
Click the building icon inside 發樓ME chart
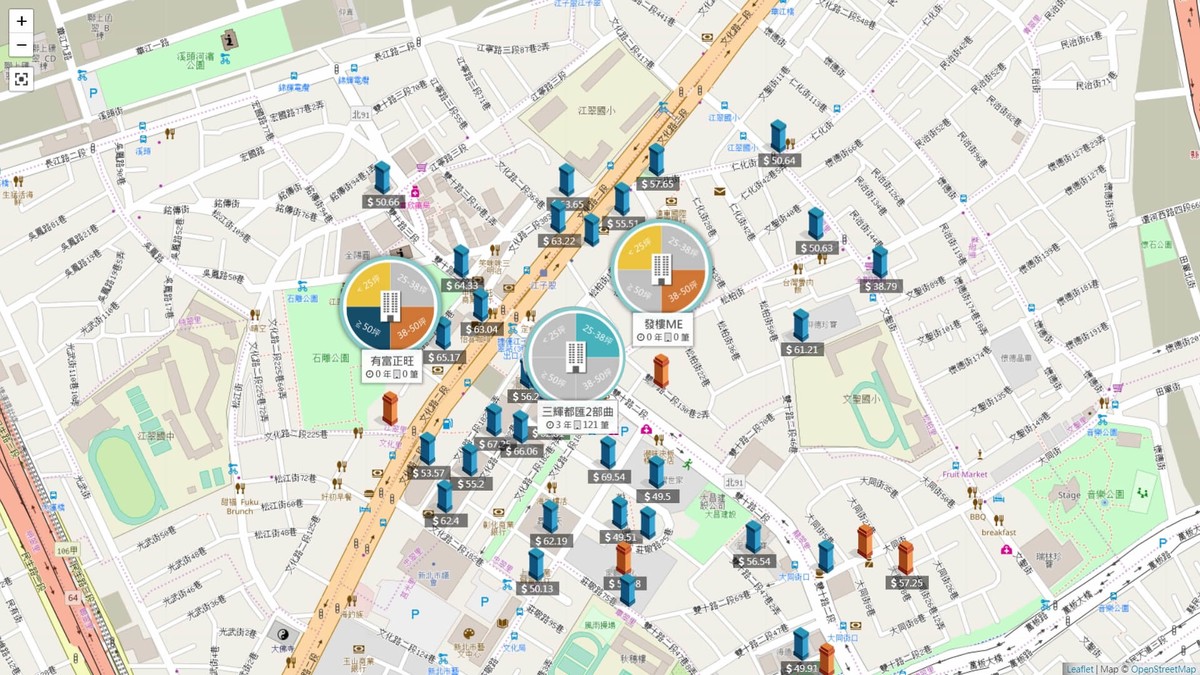pyautogui.click(x=661, y=268)
